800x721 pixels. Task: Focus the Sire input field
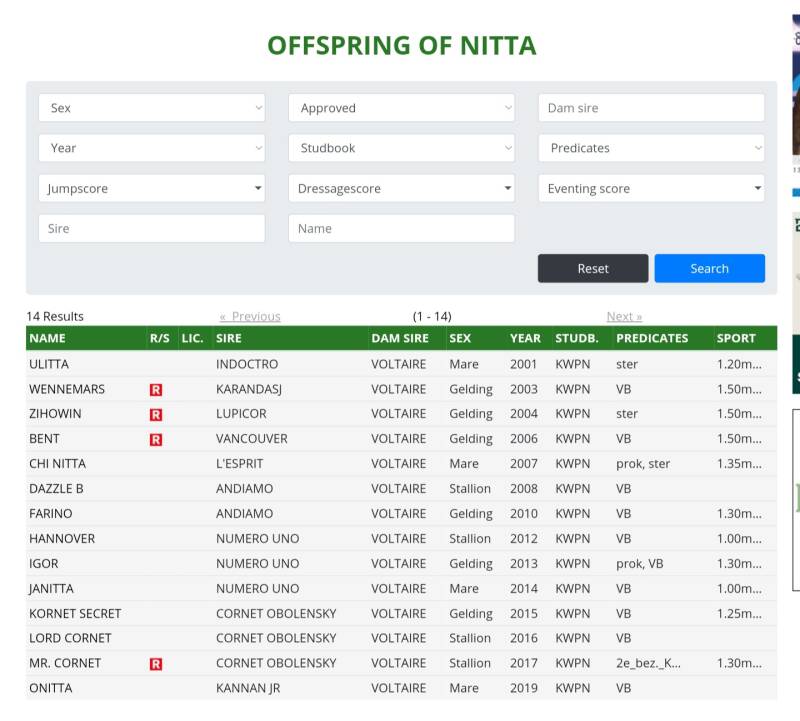pos(151,228)
